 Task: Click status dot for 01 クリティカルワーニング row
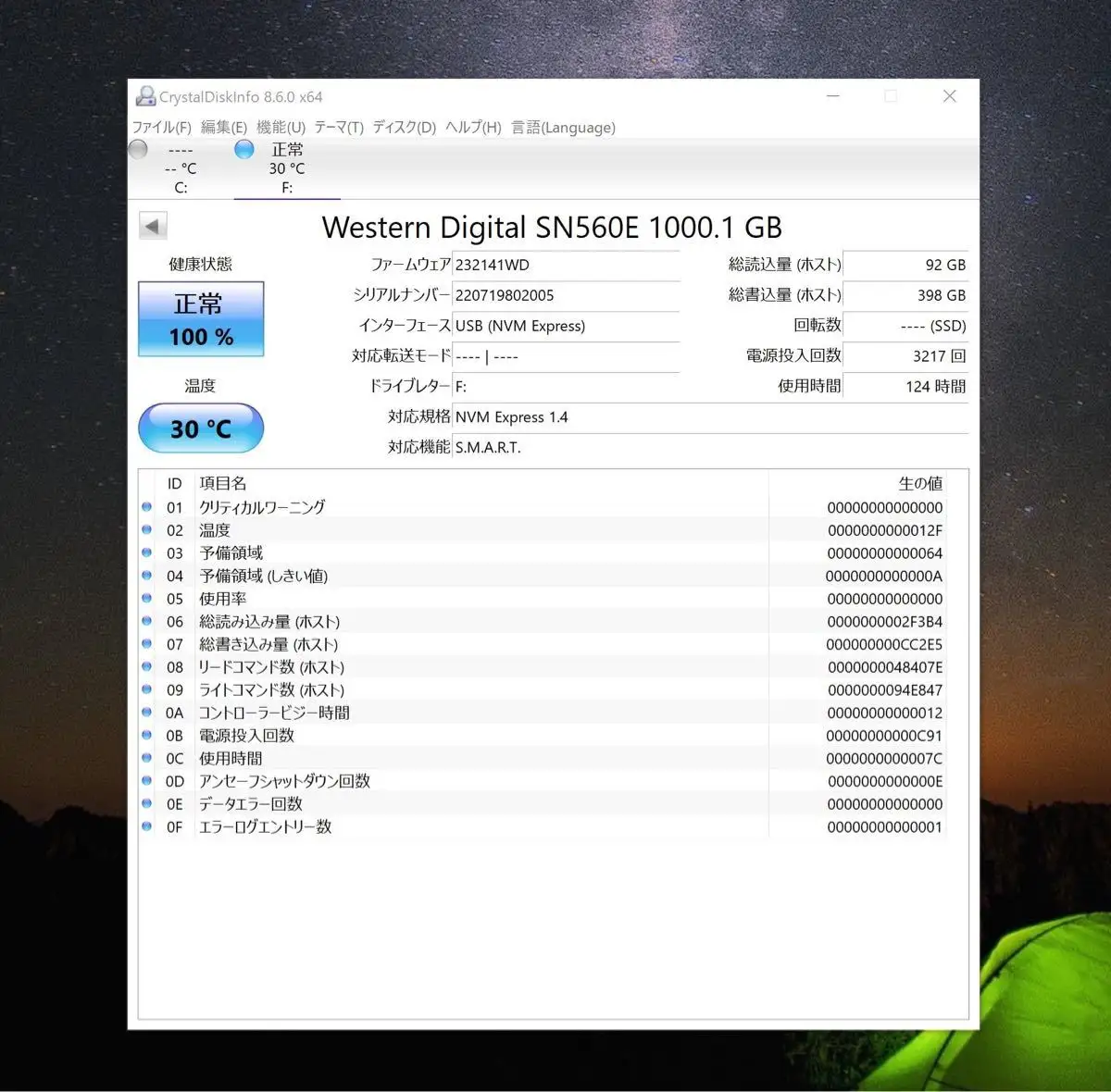click(147, 507)
